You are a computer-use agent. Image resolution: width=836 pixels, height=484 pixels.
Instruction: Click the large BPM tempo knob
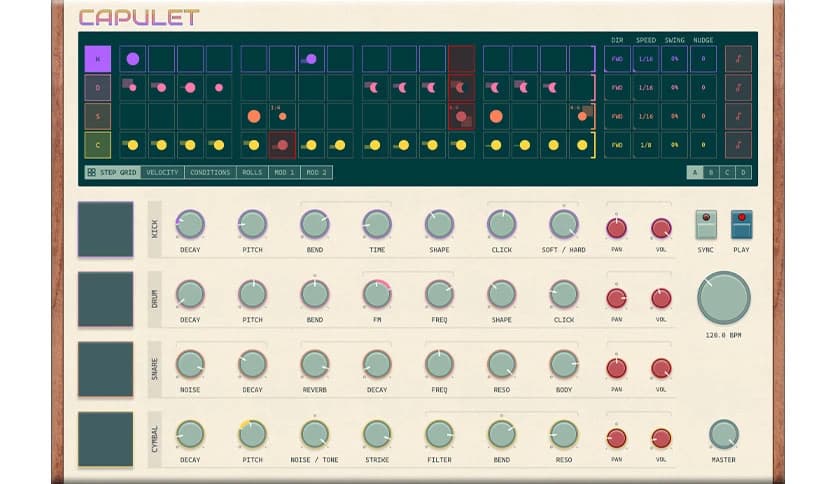pyautogui.click(x=724, y=298)
